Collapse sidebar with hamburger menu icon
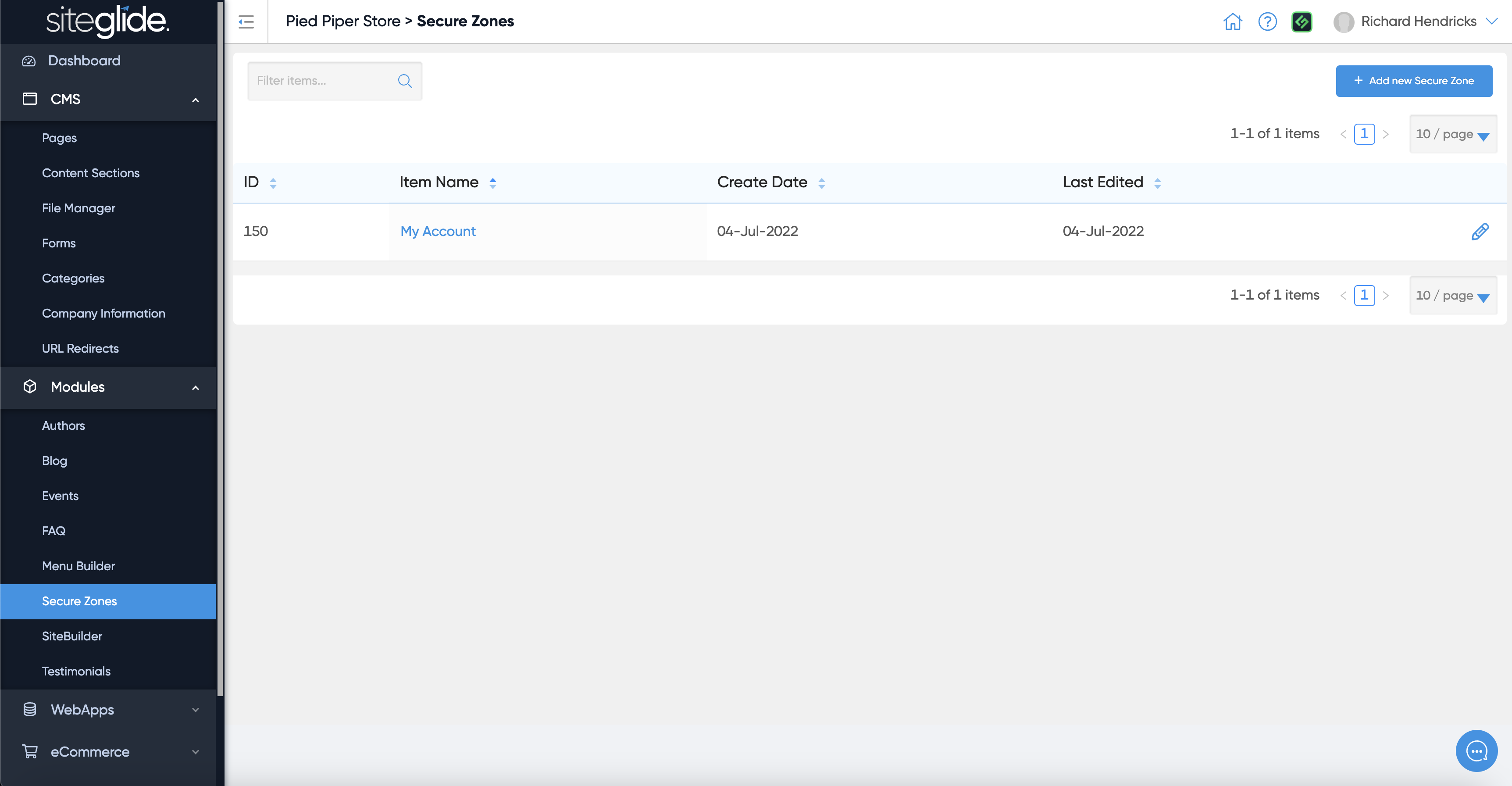1512x786 pixels. pyautogui.click(x=246, y=22)
